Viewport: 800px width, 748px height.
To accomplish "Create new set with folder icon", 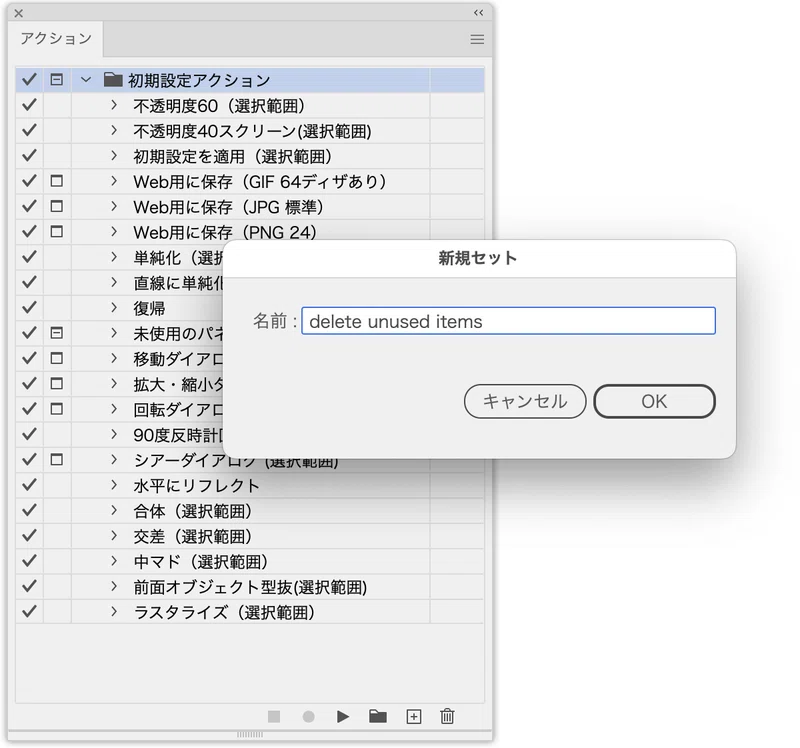I will coord(378,716).
